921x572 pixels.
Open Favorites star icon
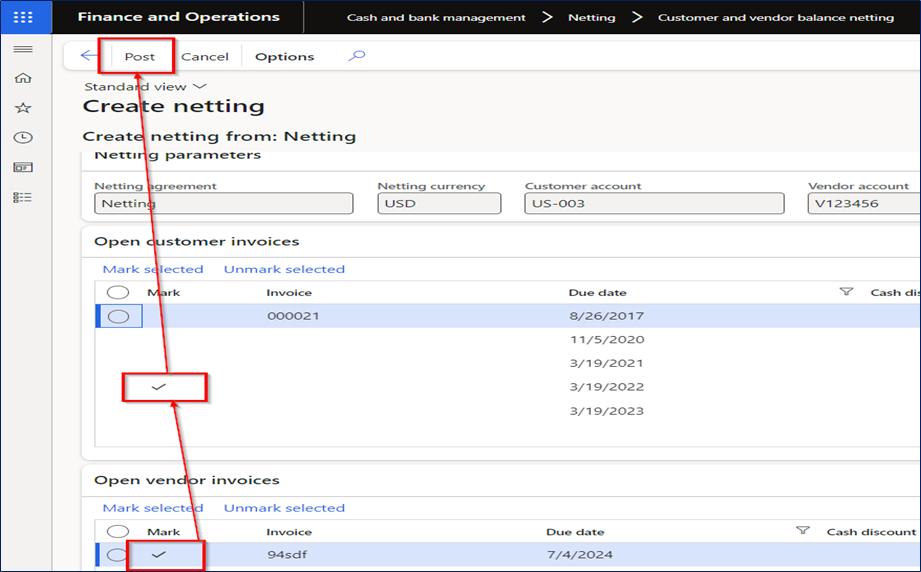(x=23, y=108)
